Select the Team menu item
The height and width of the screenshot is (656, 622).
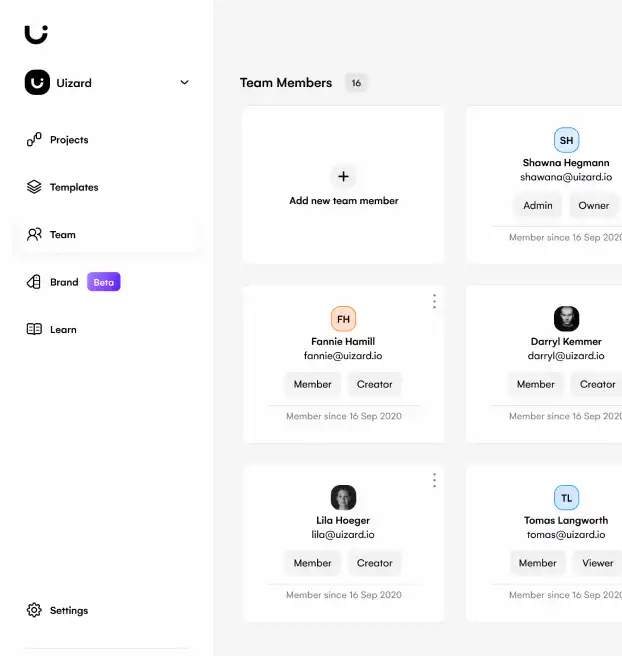(x=63, y=235)
